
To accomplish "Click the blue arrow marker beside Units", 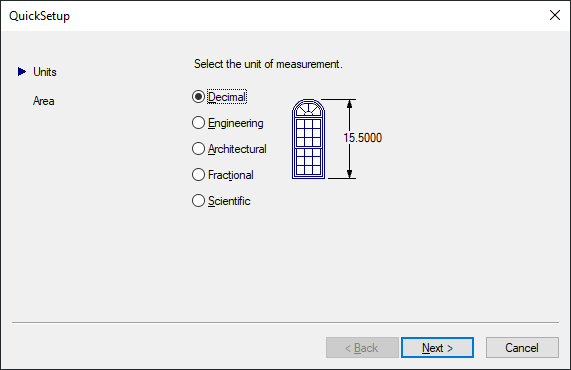I will point(22,71).
